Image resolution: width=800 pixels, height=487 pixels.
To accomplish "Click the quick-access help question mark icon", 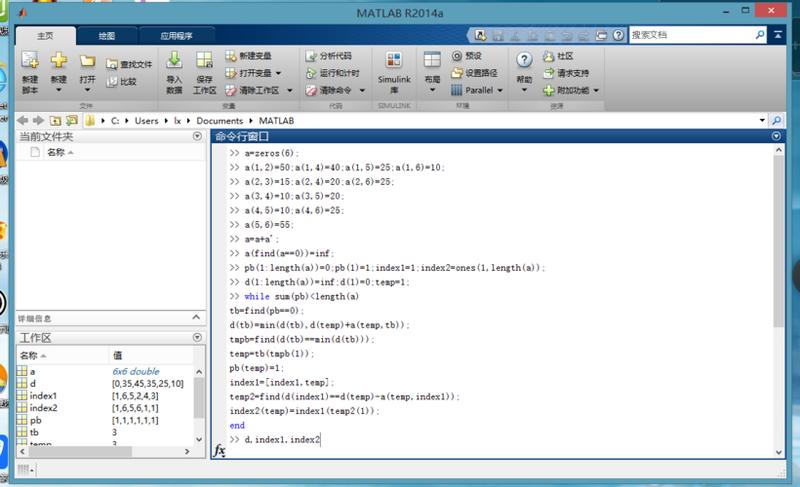I will pos(618,35).
